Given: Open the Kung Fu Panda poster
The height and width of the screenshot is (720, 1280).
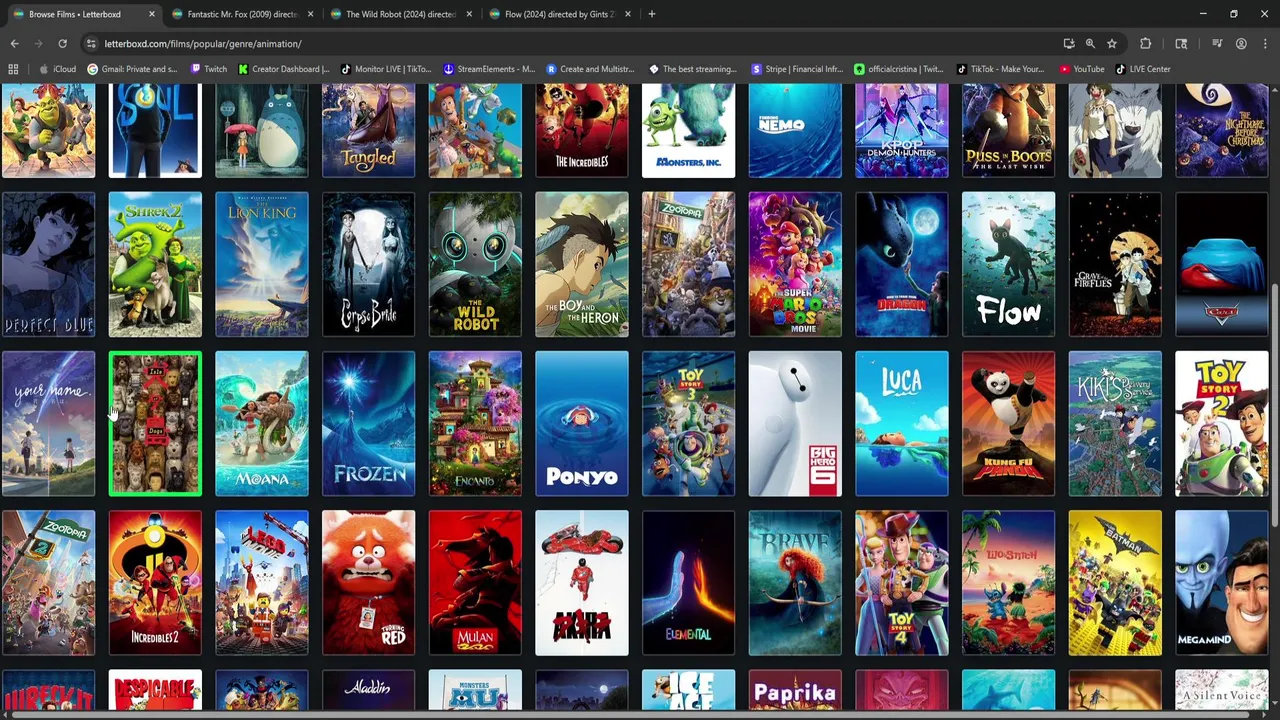Looking at the screenshot, I should coord(1008,424).
